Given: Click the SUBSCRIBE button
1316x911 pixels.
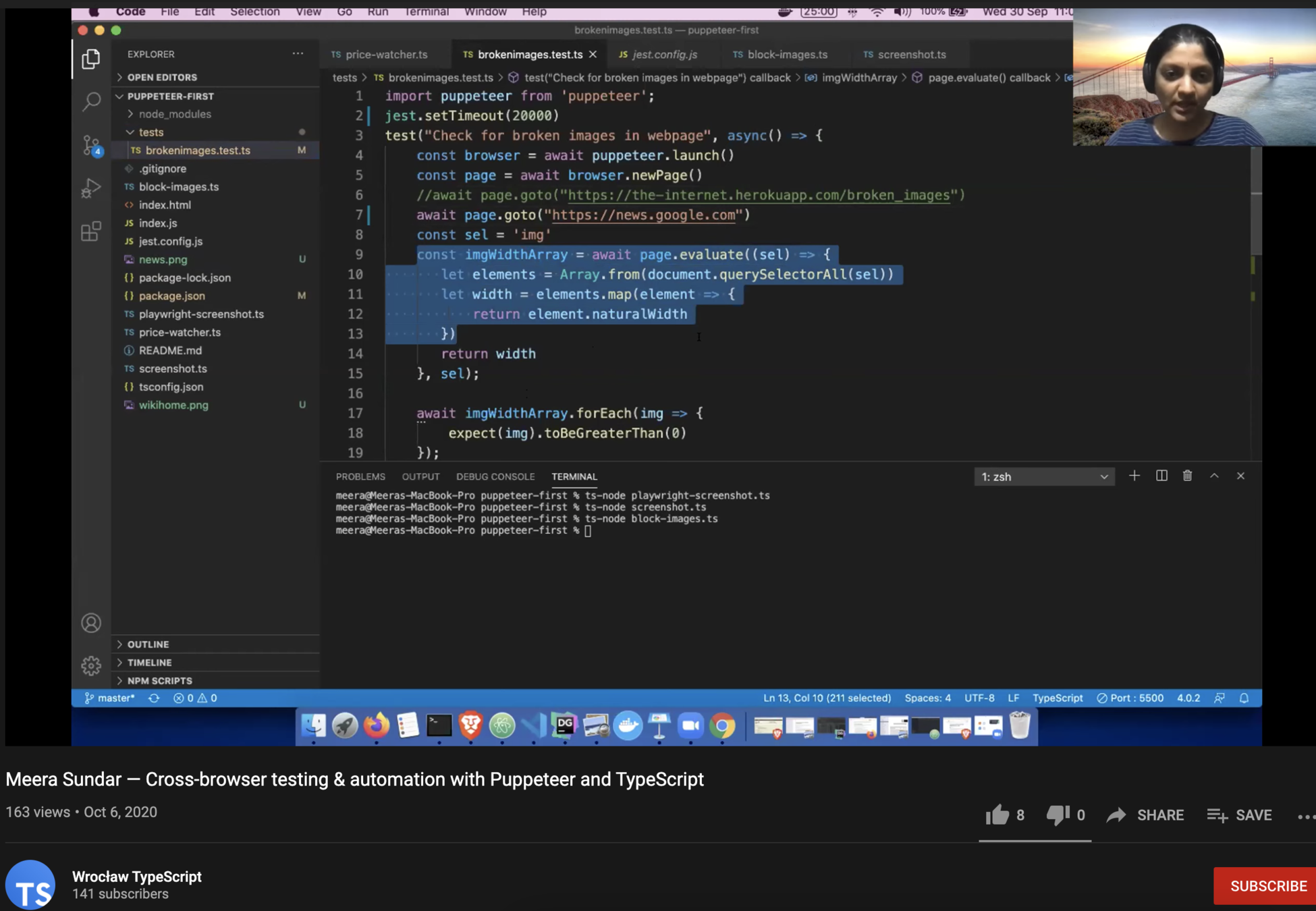Looking at the screenshot, I should [1267, 885].
